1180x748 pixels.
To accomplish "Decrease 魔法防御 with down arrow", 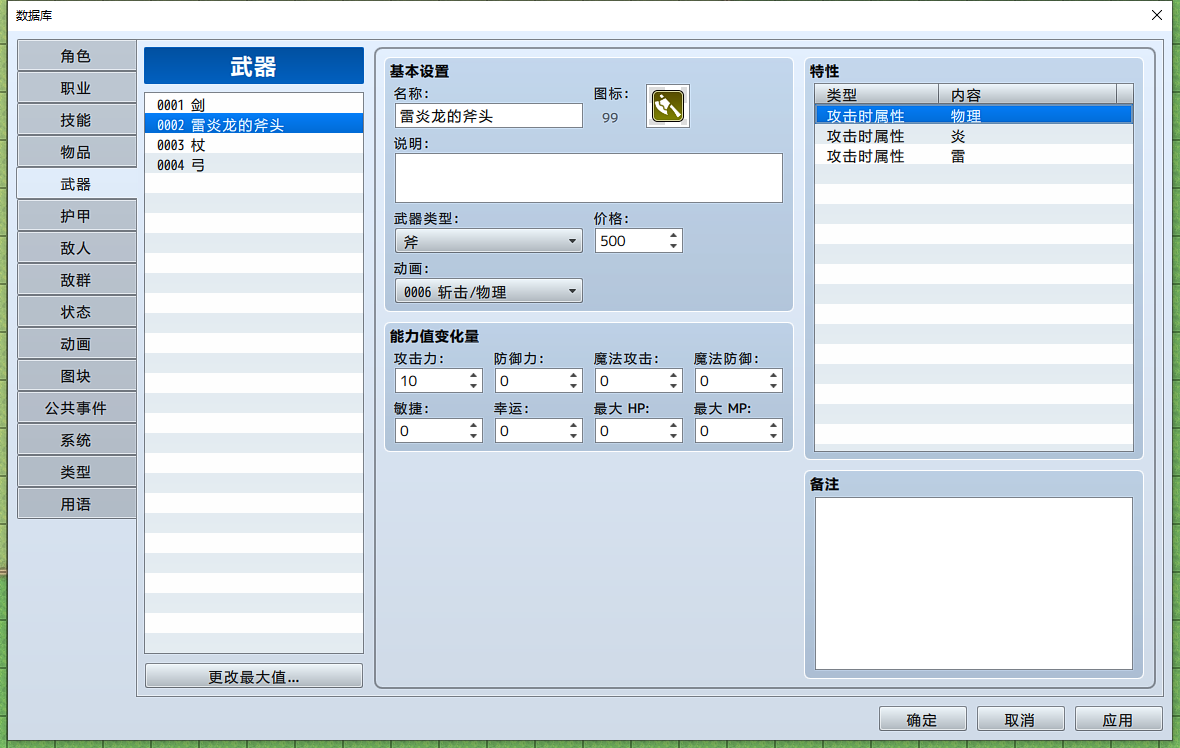I will pyautogui.click(x=774, y=386).
